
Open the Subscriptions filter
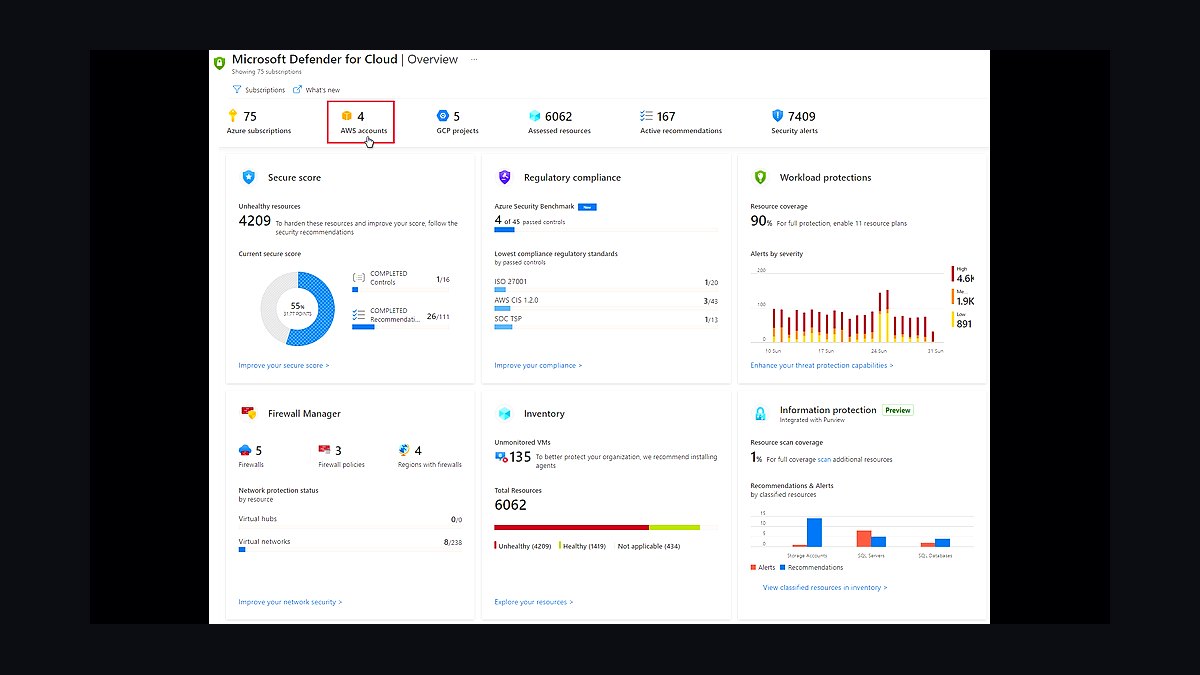coord(259,90)
